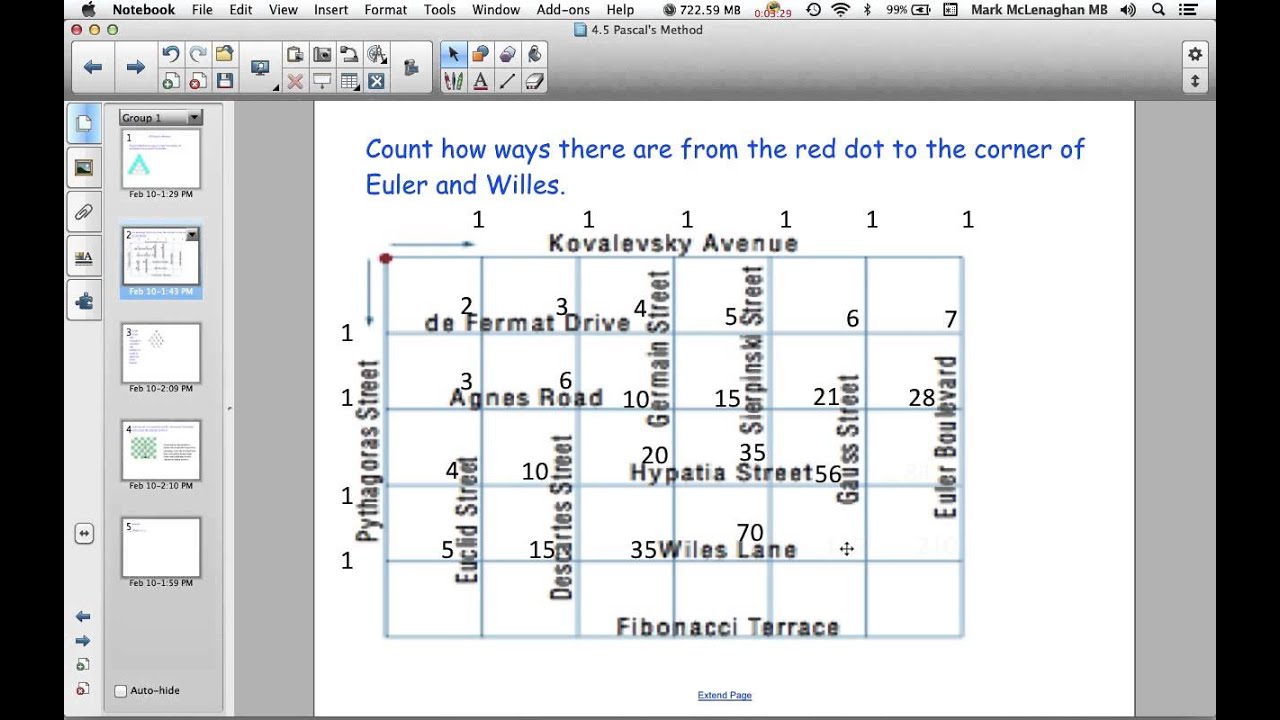Insert a table with the table icon
The height and width of the screenshot is (720, 1280).
point(349,81)
